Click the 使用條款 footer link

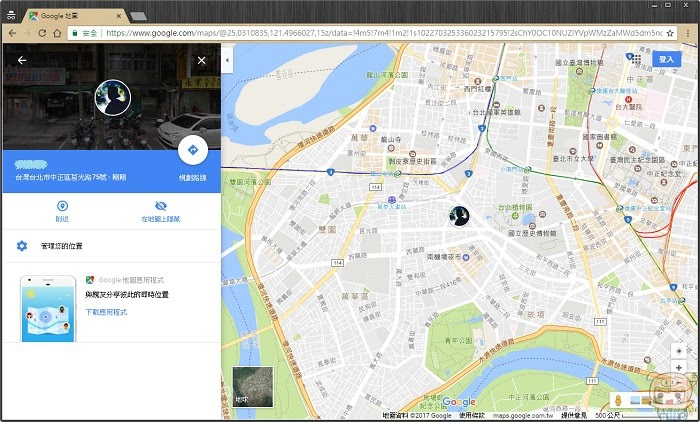[472, 416]
